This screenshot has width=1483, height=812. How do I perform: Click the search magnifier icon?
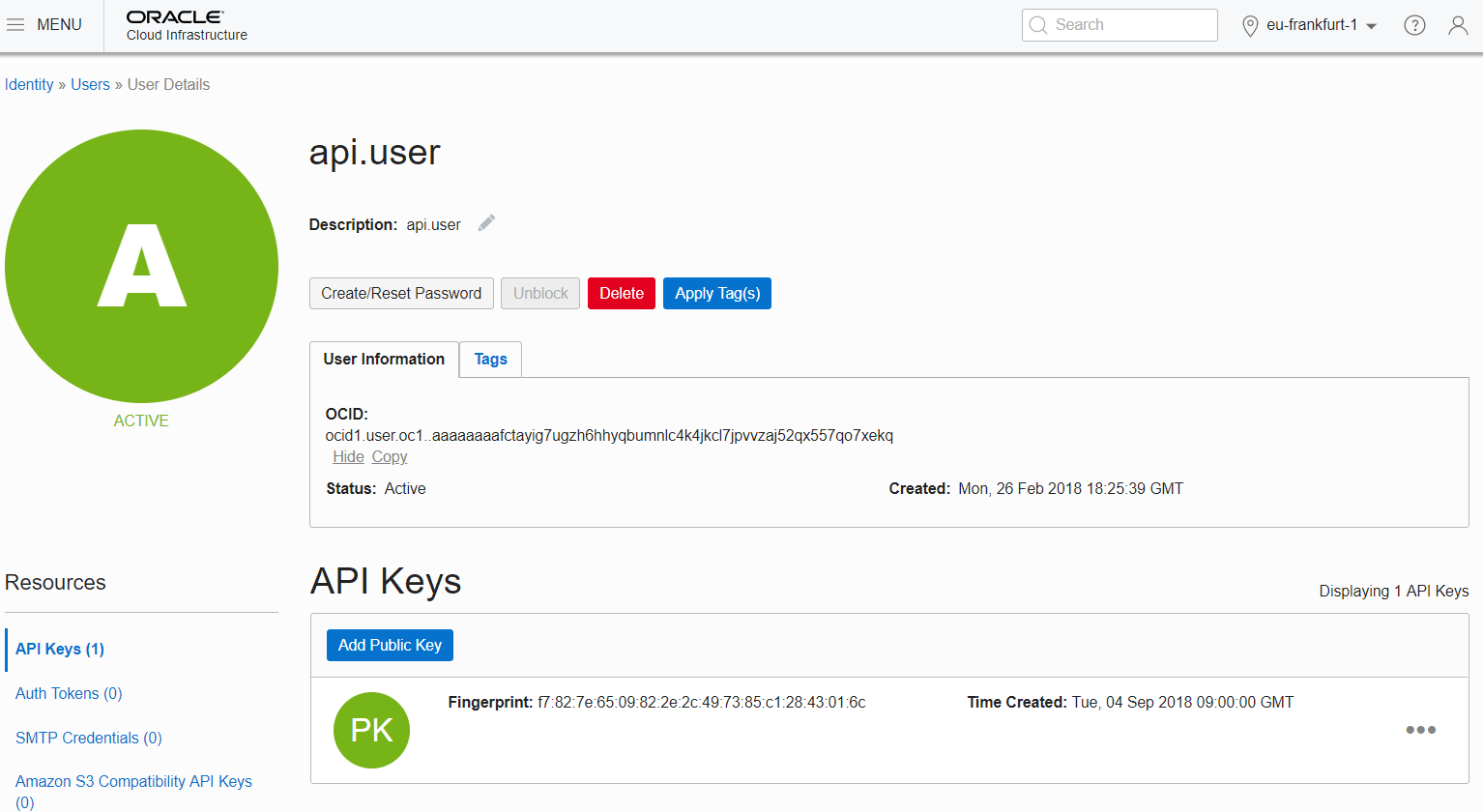pos(1038,24)
